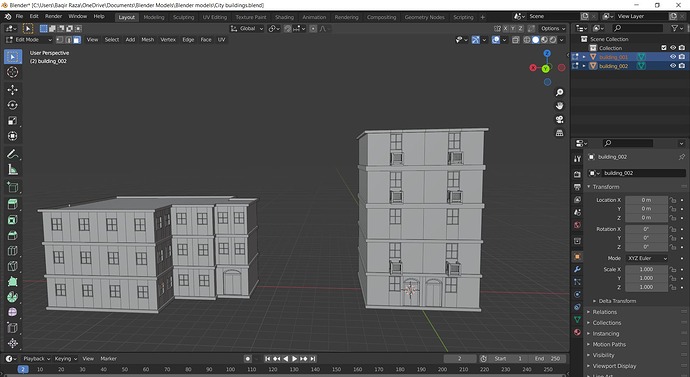Toggle the Location X lock
Viewport: 690px width, 377px height.
point(672,200)
